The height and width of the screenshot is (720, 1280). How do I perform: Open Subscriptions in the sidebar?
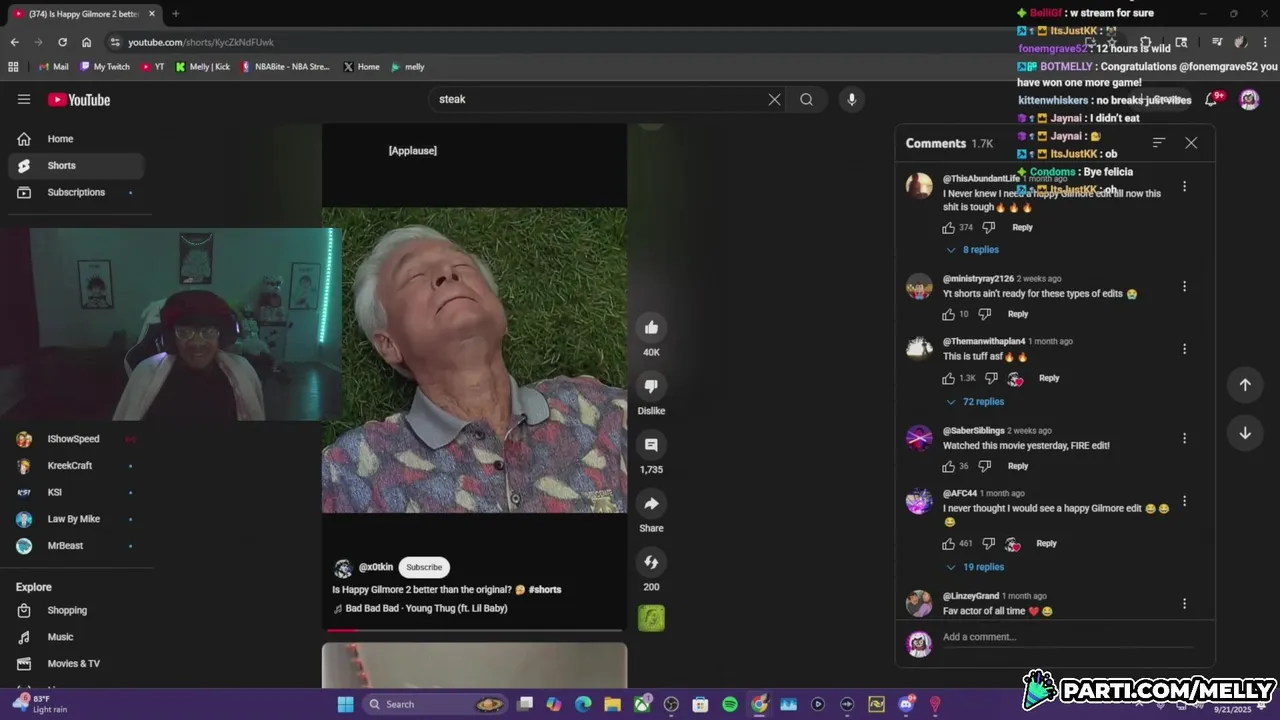[x=76, y=192]
